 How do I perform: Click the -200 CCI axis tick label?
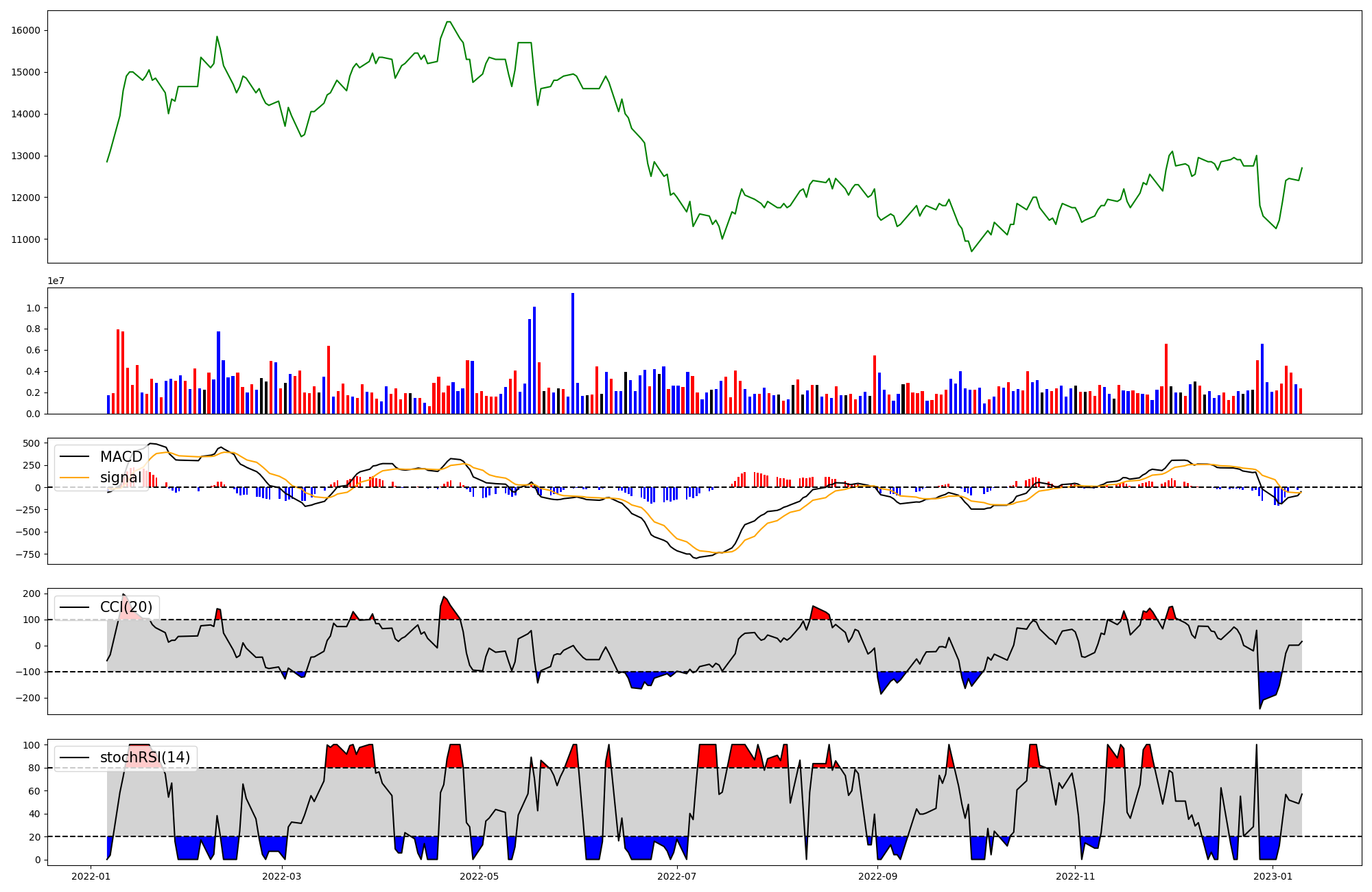27,699
